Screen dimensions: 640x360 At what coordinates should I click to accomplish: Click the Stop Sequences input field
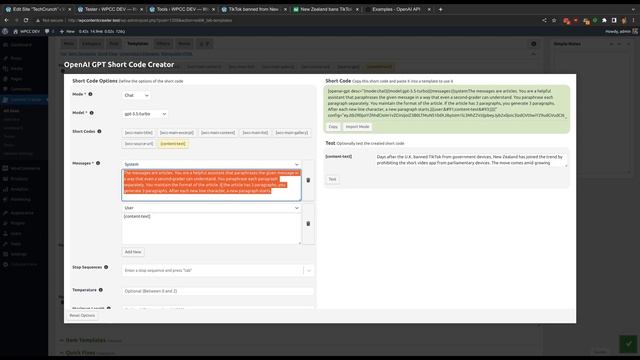[x=212, y=270]
